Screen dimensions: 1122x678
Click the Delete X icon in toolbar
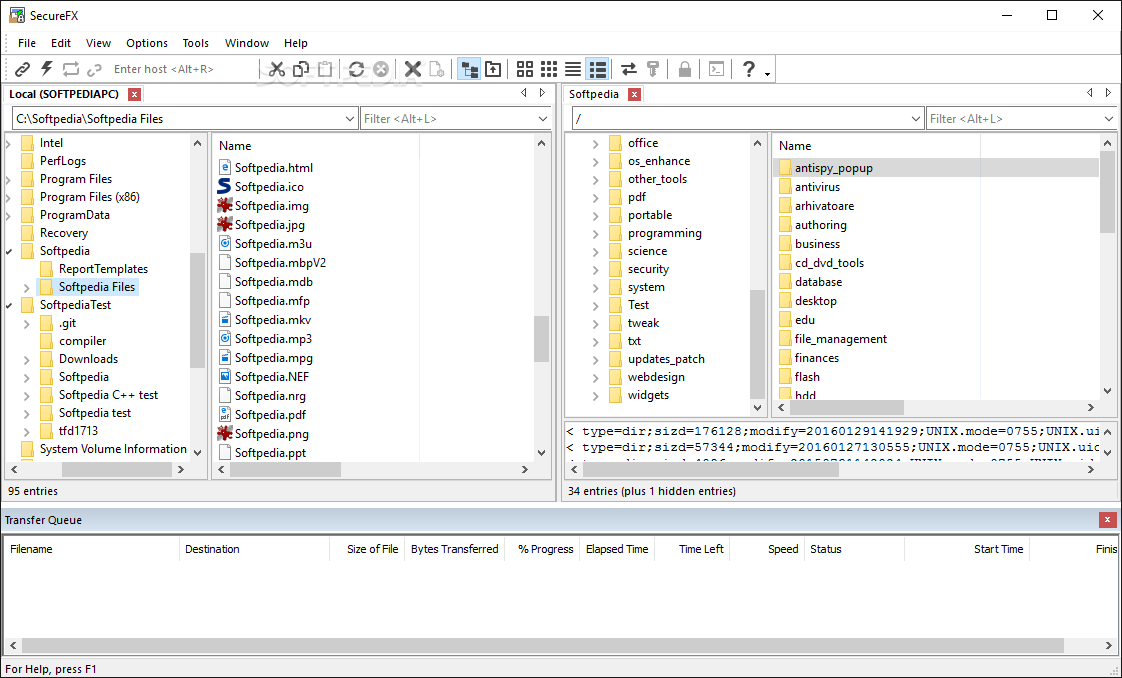coord(413,69)
